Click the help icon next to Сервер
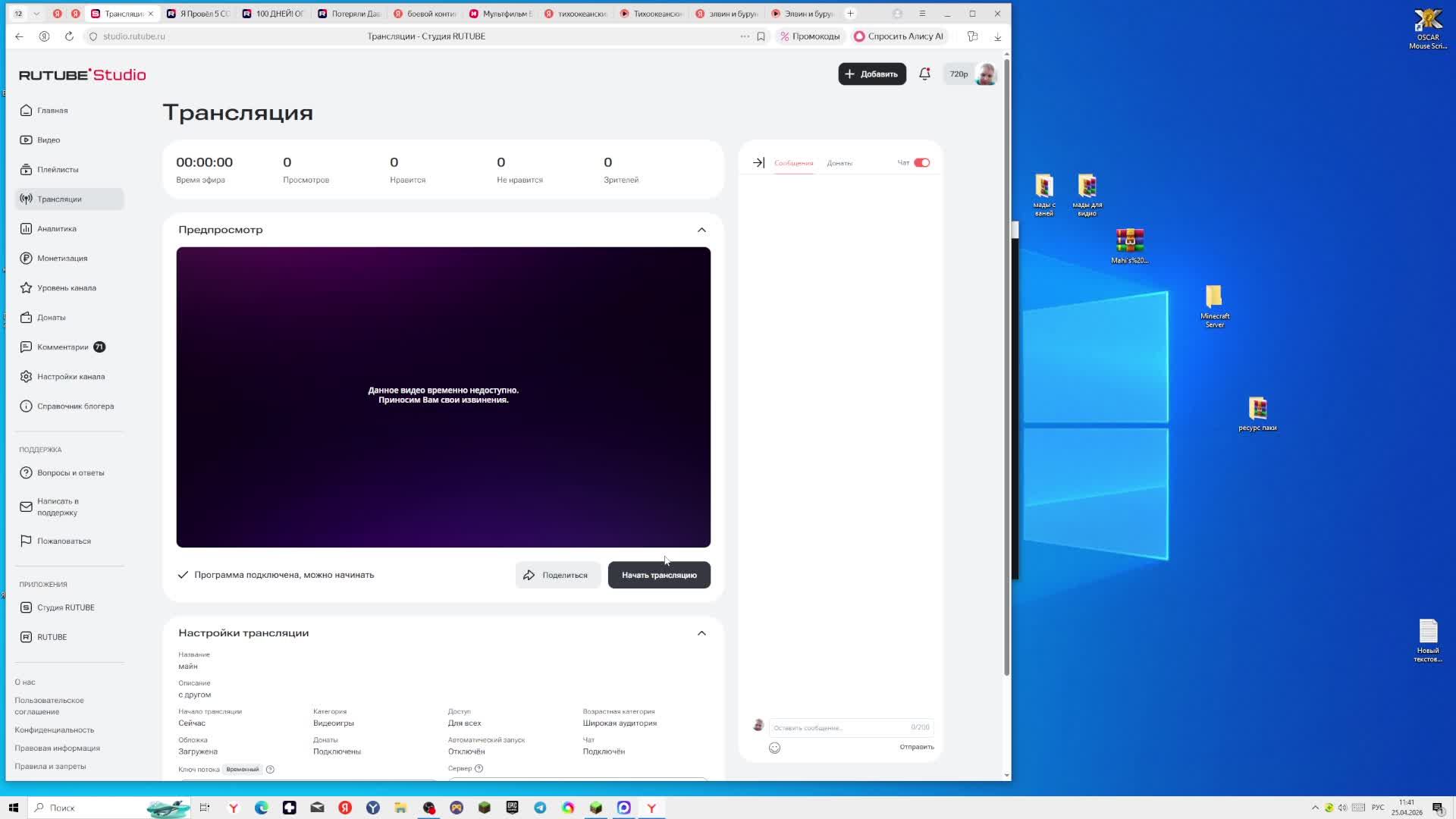Image resolution: width=1456 pixels, height=819 pixels. (x=479, y=768)
